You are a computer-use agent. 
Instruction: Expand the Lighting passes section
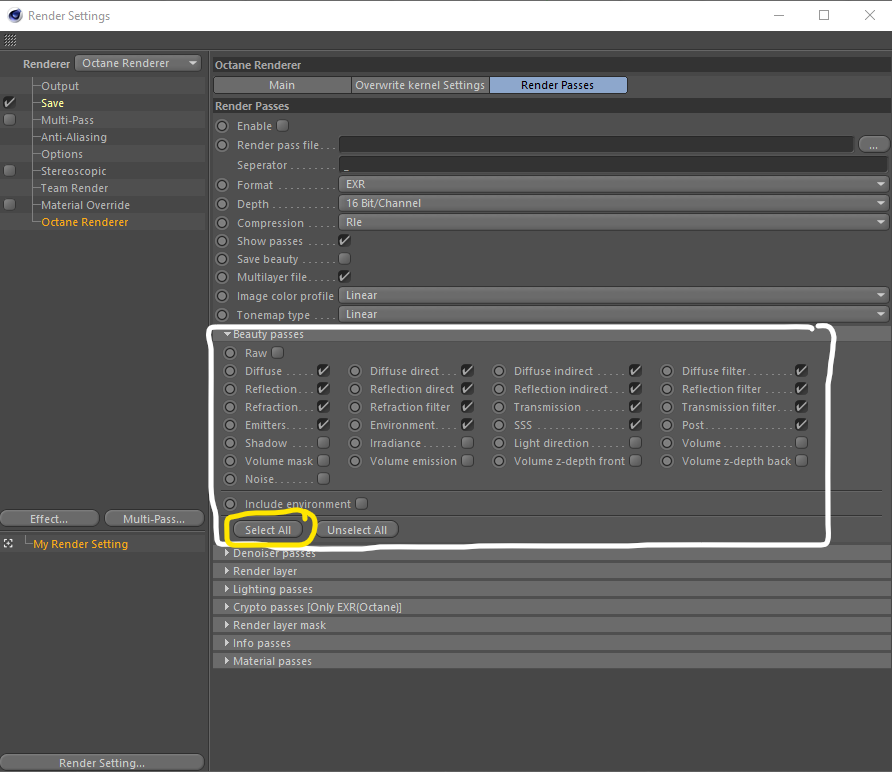coord(227,589)
